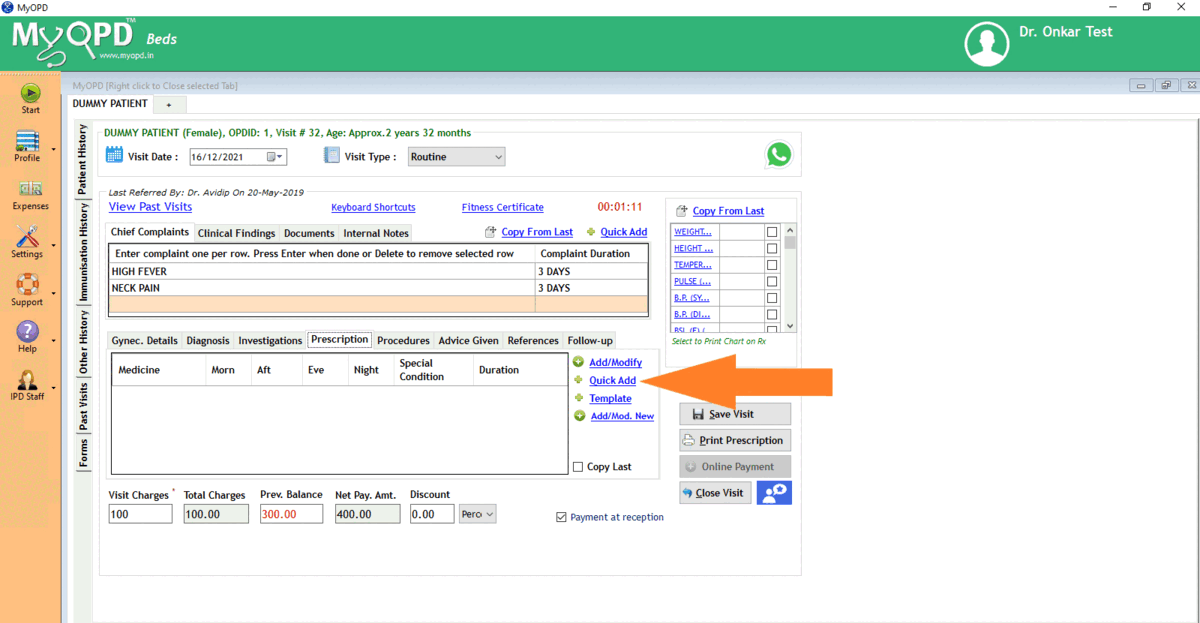The width and height of the screenshot is (1200, 623).
Task: Click the vitals list scrollbar up arrow
Action: pos(790,230)
